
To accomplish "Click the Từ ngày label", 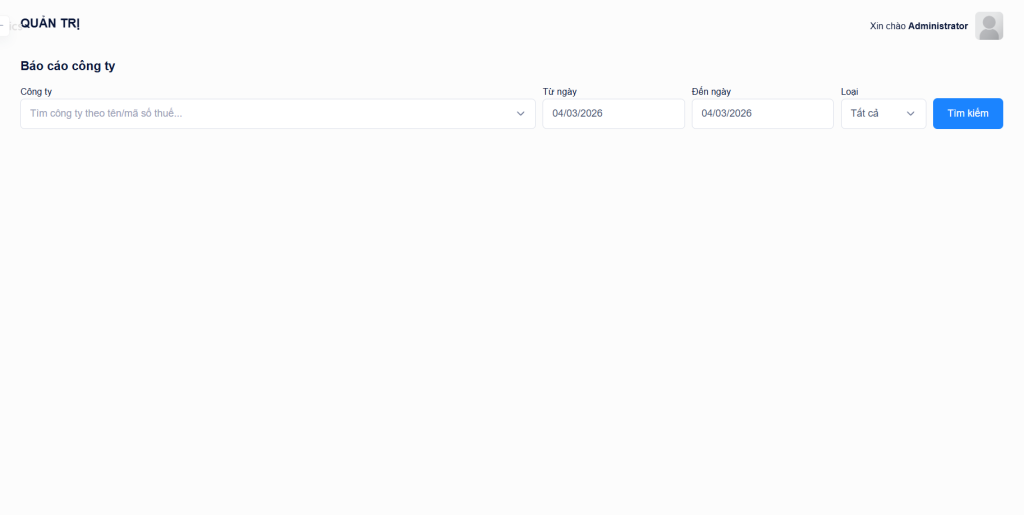I will point(559,92).
